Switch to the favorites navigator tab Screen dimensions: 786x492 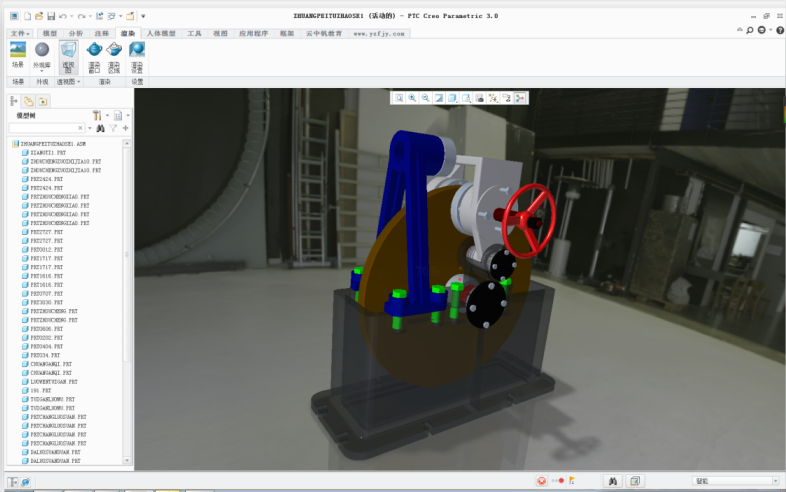coord(43,101)
